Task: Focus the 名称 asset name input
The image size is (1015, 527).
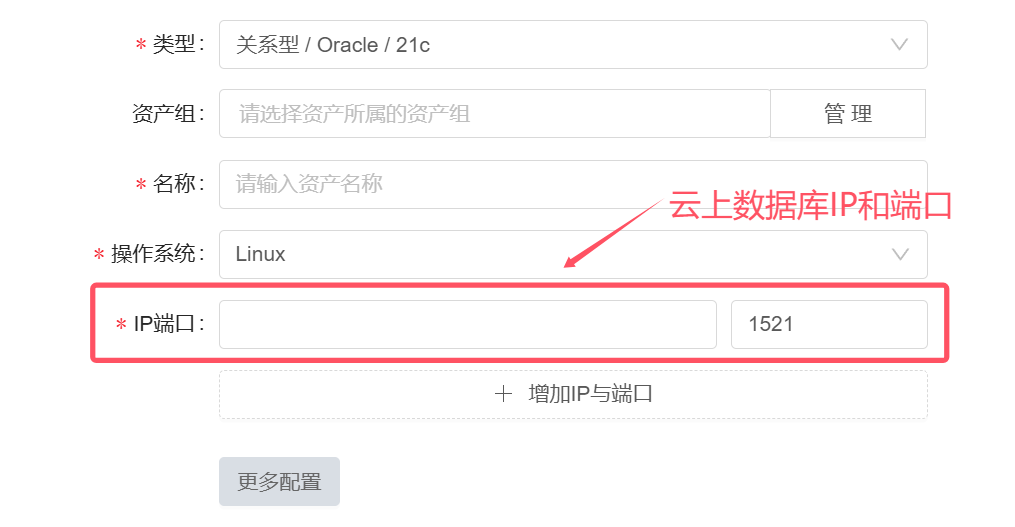Action: (x=573, y=185)
